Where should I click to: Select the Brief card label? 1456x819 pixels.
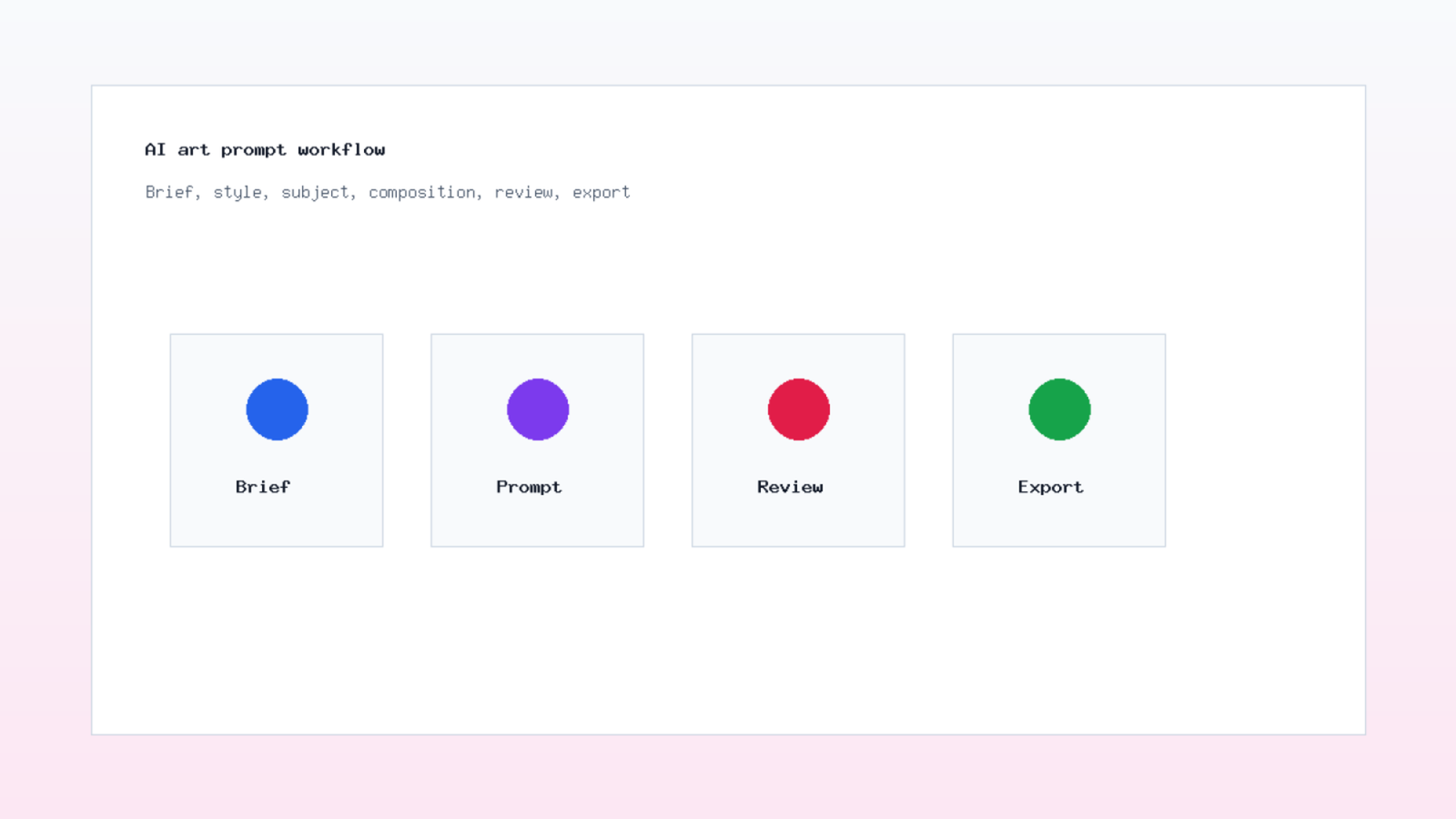[x=263, y=487]
